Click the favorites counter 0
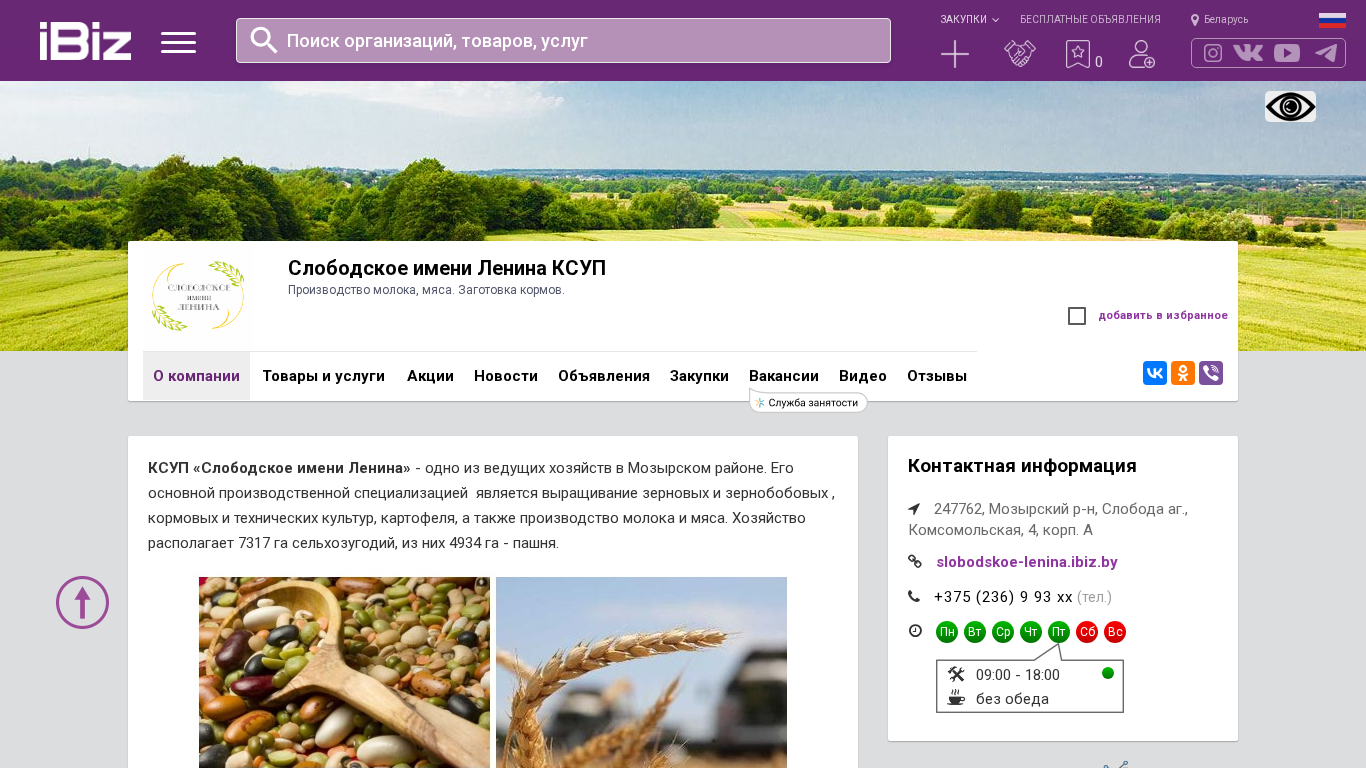1366x768 pixels. (1099, 62)
